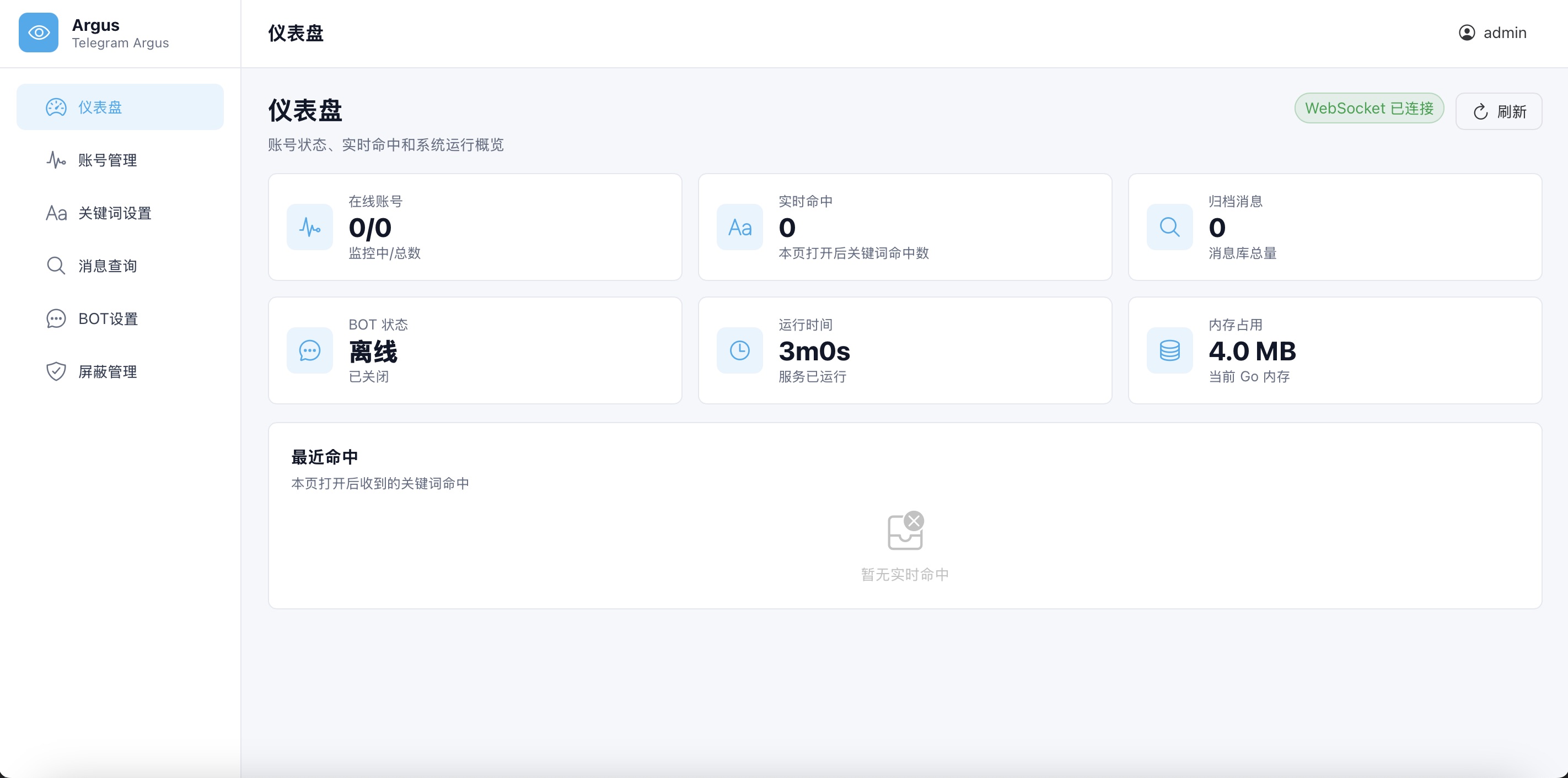
Task: Click the 刷新 refresh button
Action: point(1499,111)
